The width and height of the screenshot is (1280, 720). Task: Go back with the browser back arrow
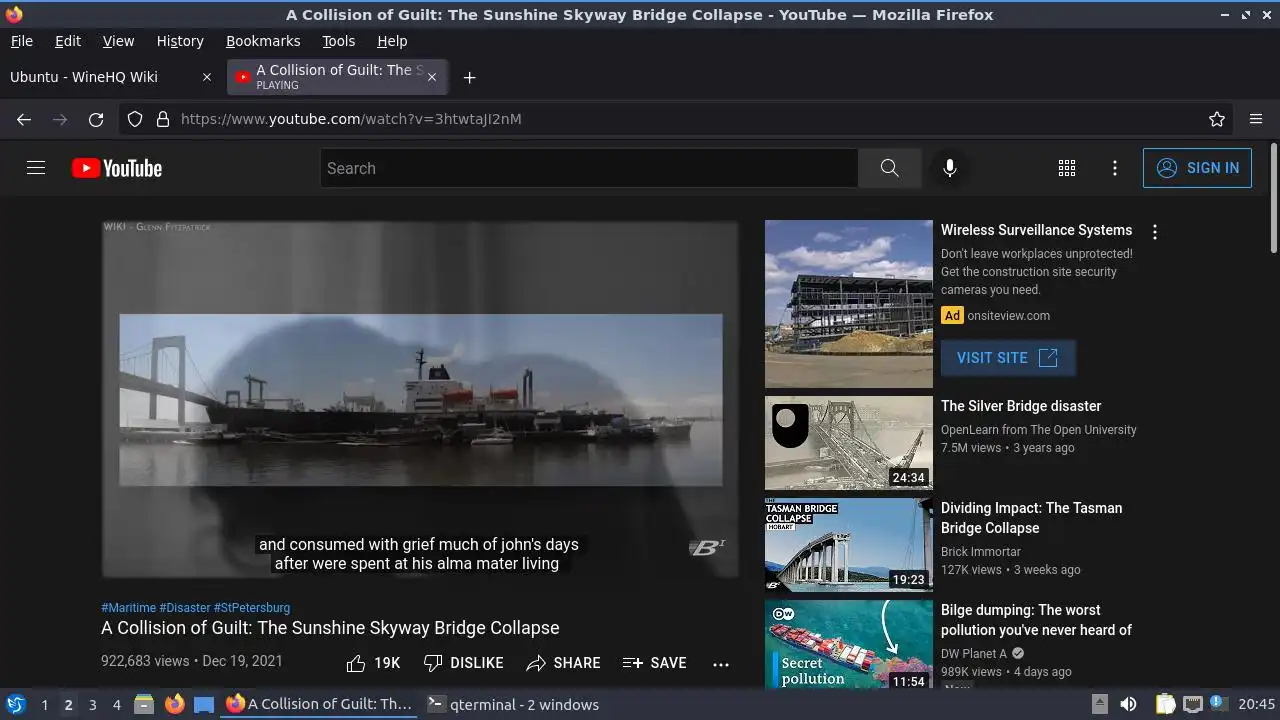[x=24, y=119]
